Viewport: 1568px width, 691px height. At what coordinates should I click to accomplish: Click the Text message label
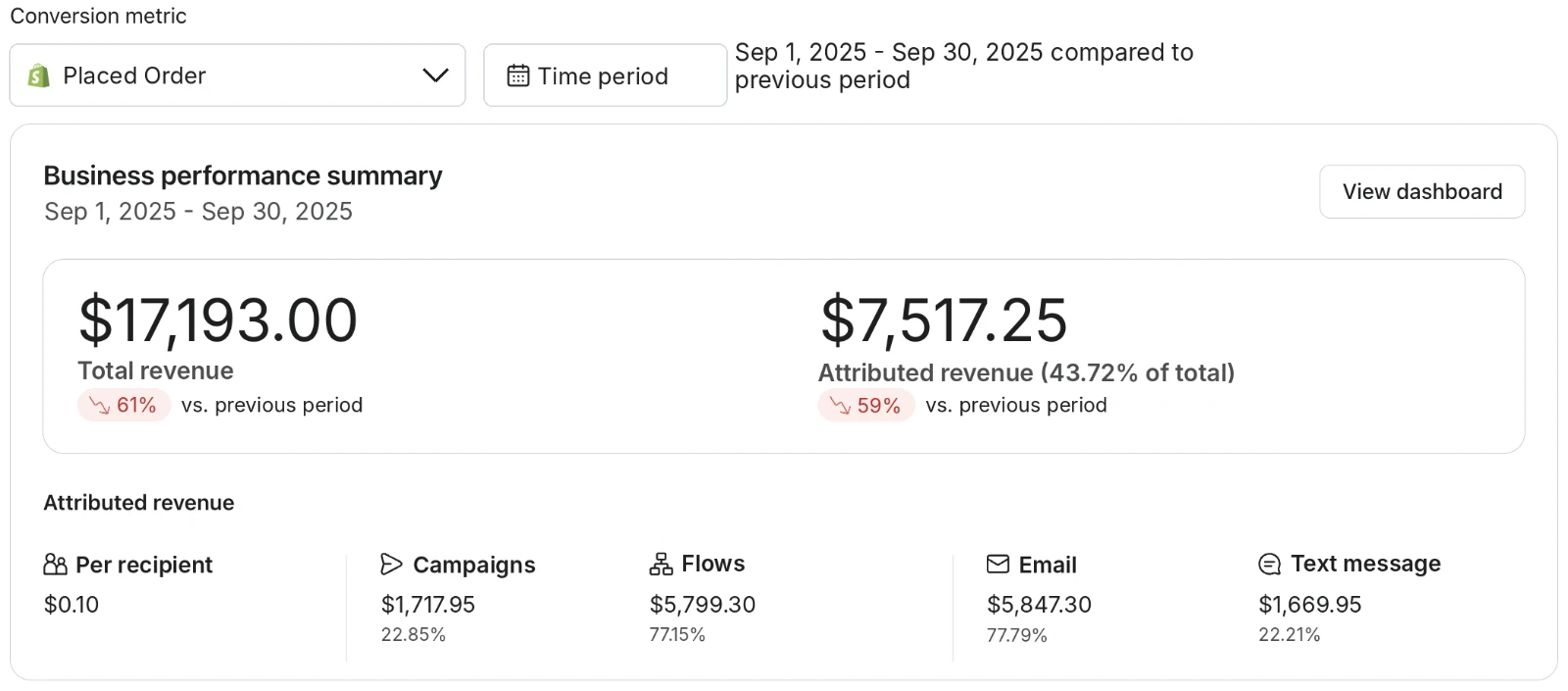[x=1366, y=564]
